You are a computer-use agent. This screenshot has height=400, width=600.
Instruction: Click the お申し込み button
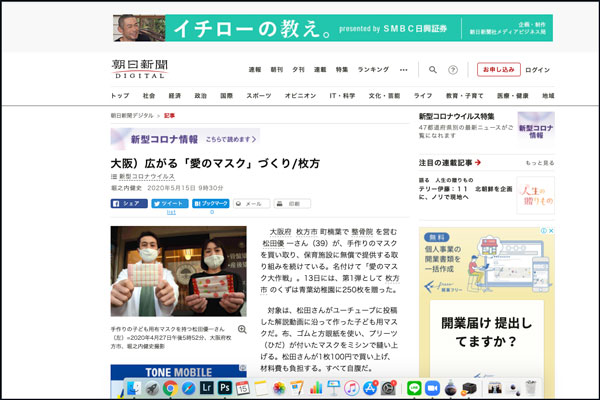(x=497, y=70)
